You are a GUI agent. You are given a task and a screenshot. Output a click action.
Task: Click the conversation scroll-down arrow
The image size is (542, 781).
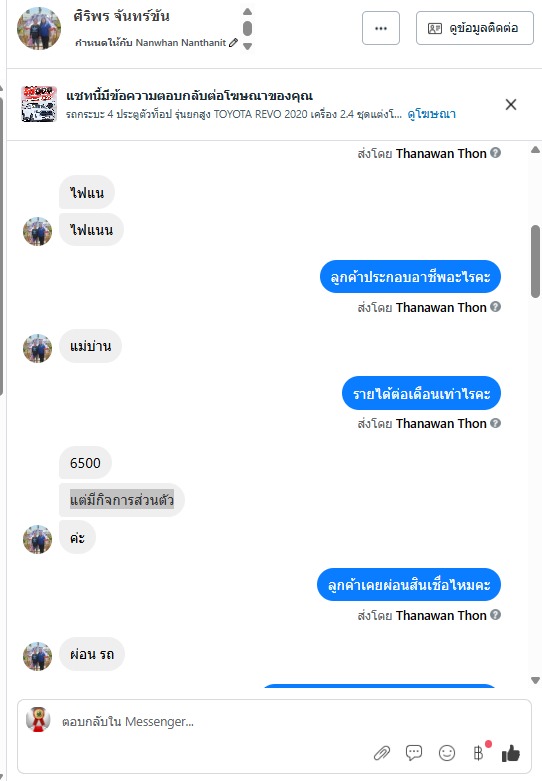coord(536,680)
